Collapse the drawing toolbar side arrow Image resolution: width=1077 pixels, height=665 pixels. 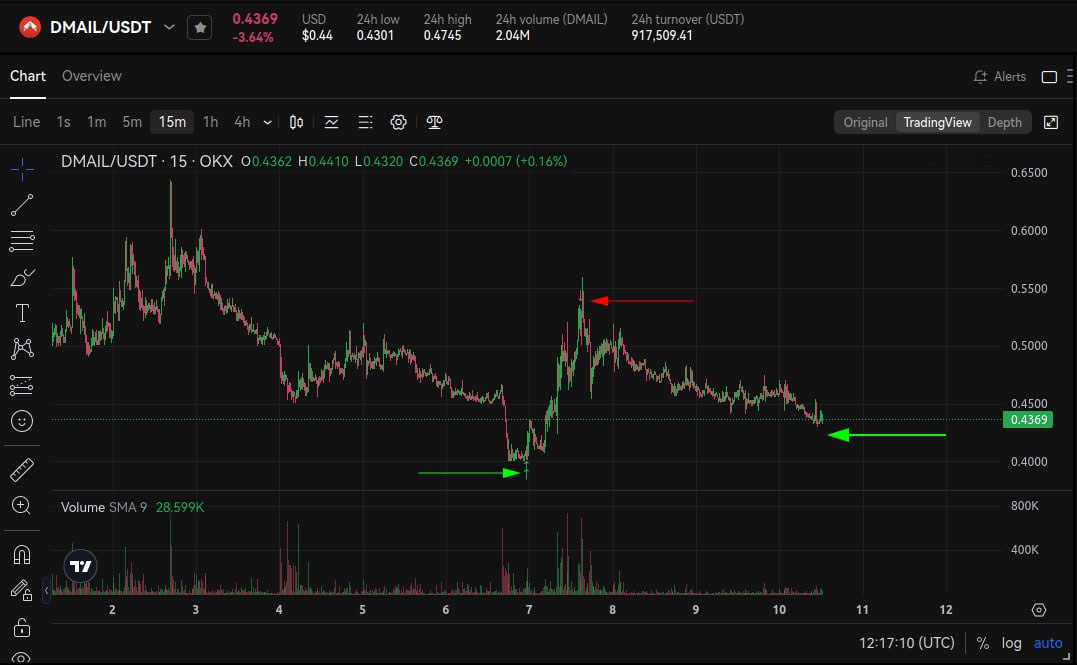coord(46,590)
